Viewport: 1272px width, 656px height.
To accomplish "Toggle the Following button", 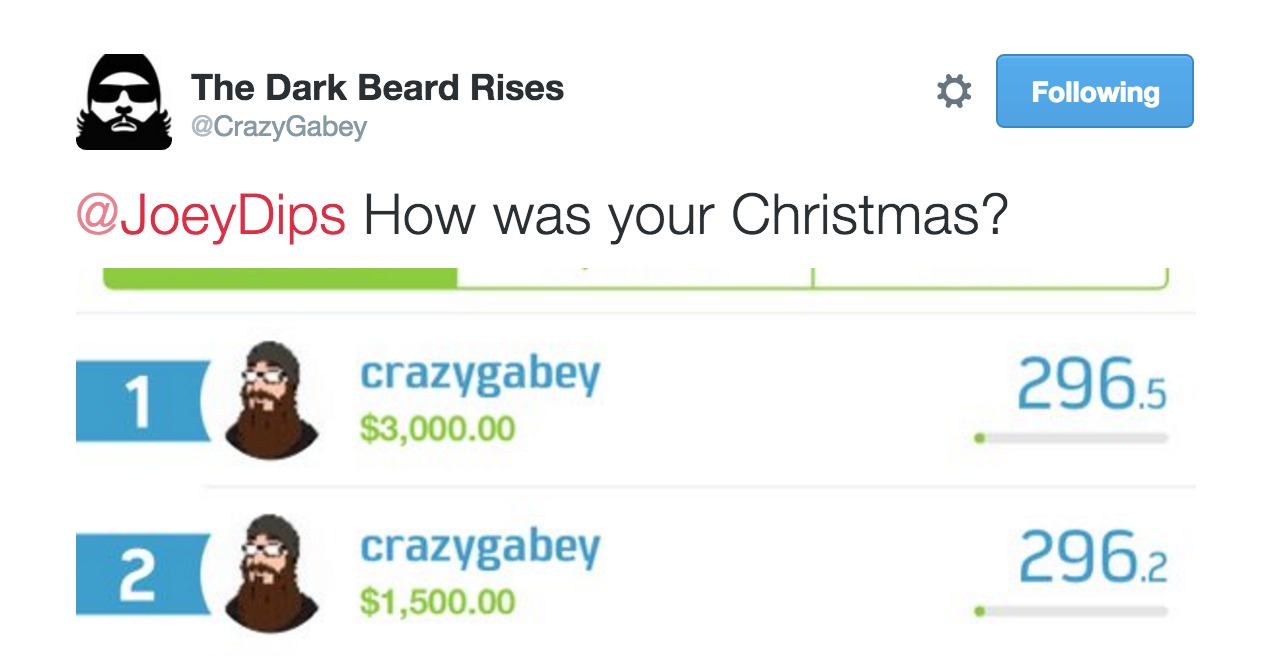I will (1094, 92).
